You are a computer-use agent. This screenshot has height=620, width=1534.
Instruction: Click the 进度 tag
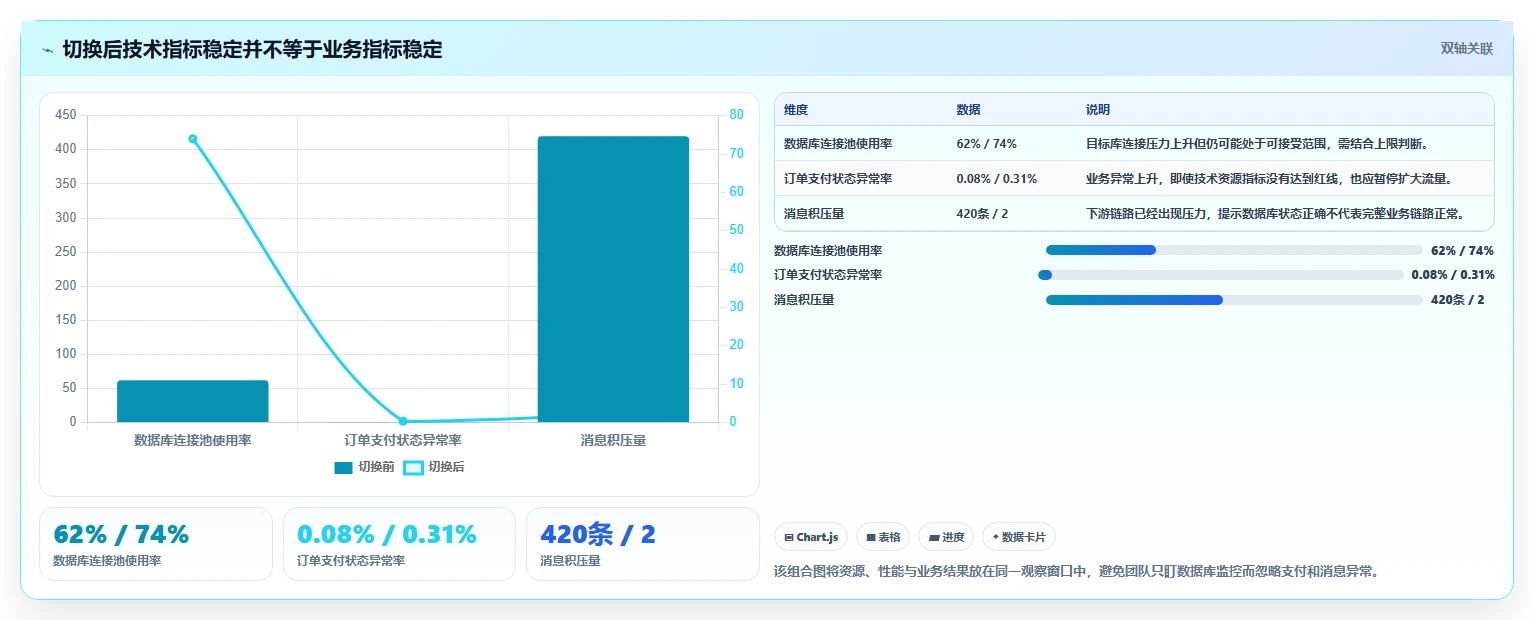click(946, 537)
